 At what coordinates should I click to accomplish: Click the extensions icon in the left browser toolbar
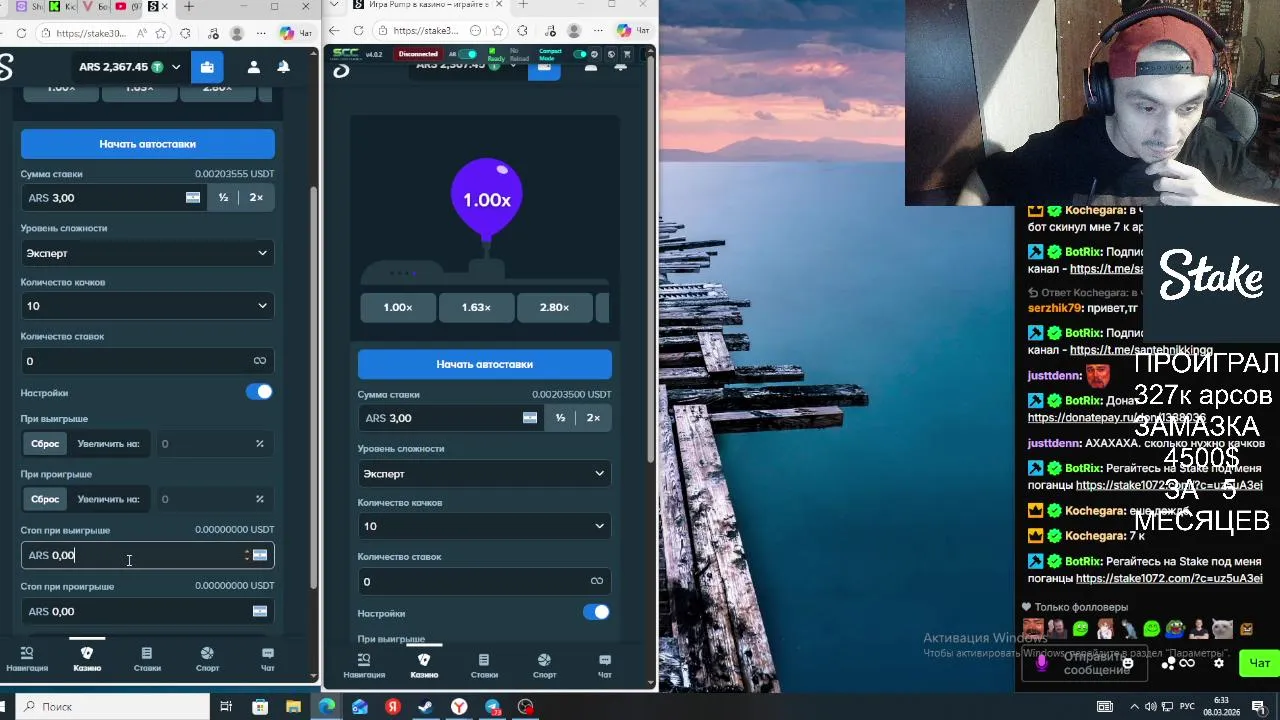coord(185,33)
